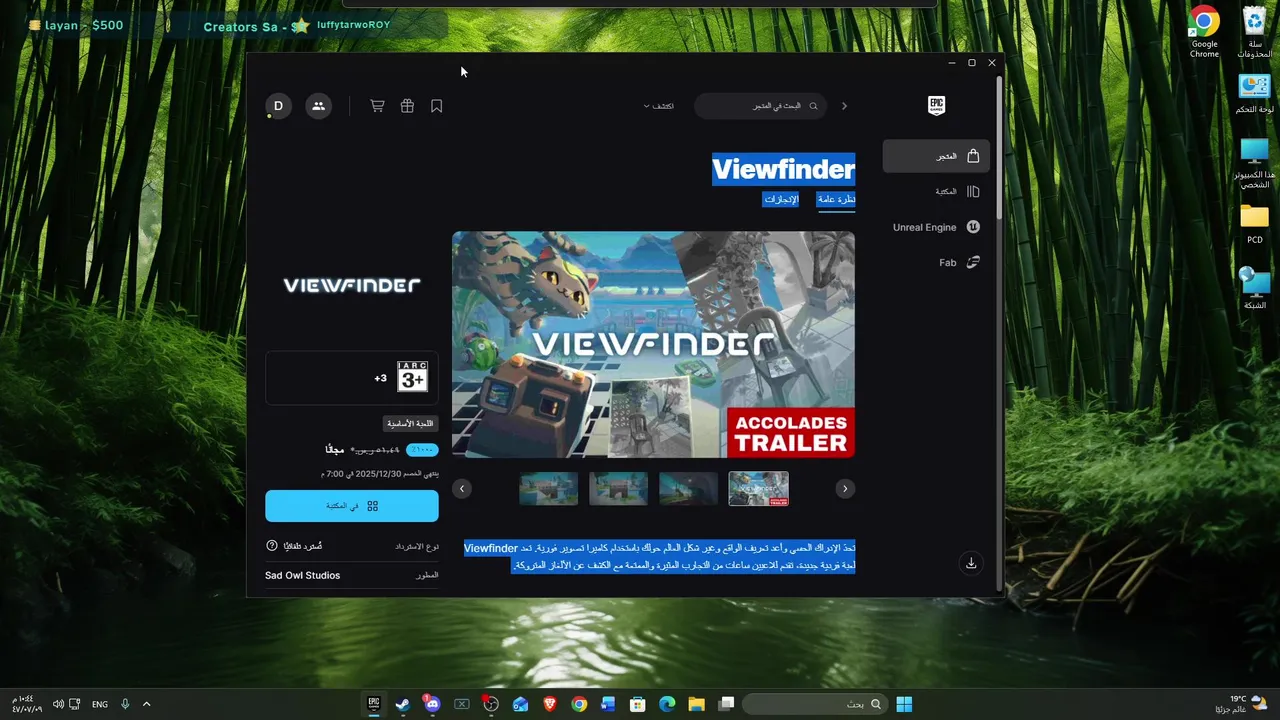Open the Windows Start button
The image size is (1280, 720).
coord(904,704)
